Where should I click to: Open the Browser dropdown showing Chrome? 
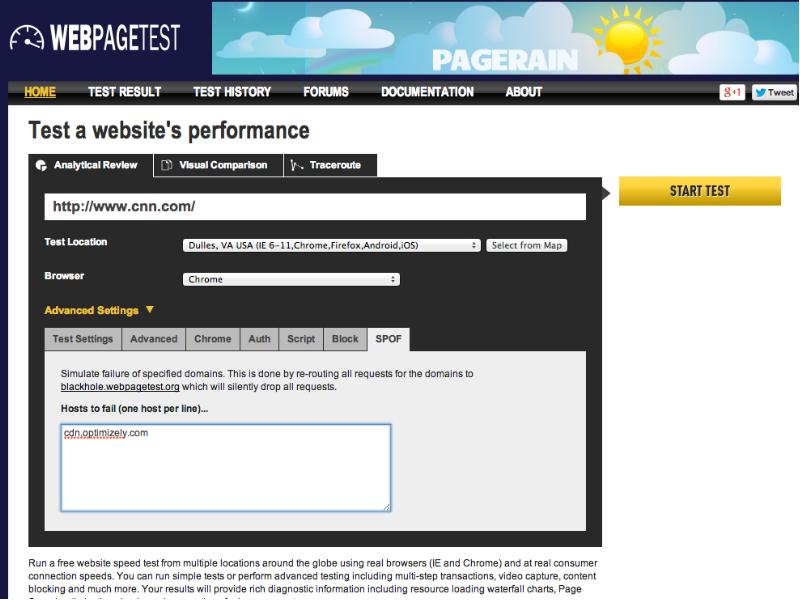291,280
